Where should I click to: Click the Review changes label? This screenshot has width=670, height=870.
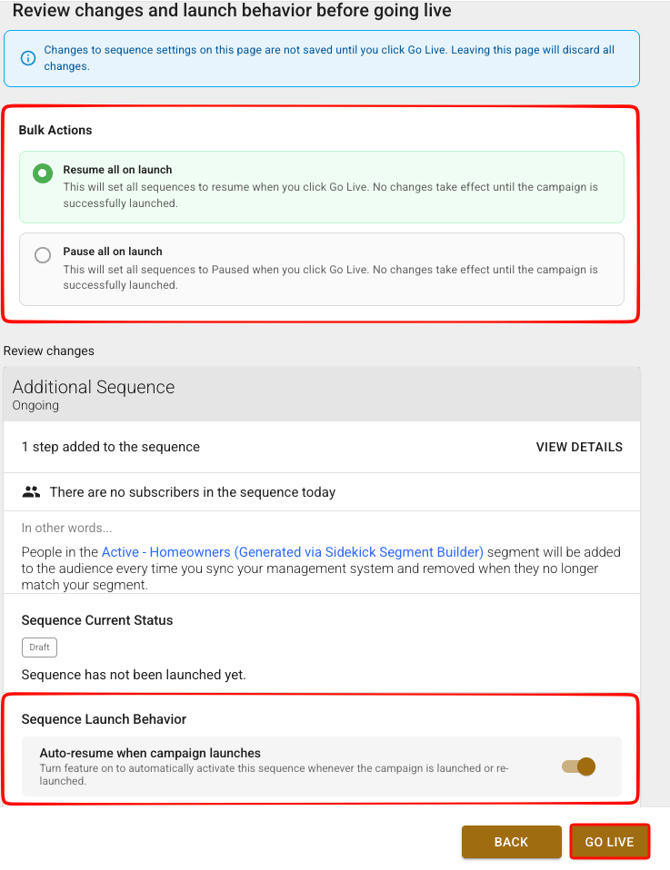click(x=49, y=351)
